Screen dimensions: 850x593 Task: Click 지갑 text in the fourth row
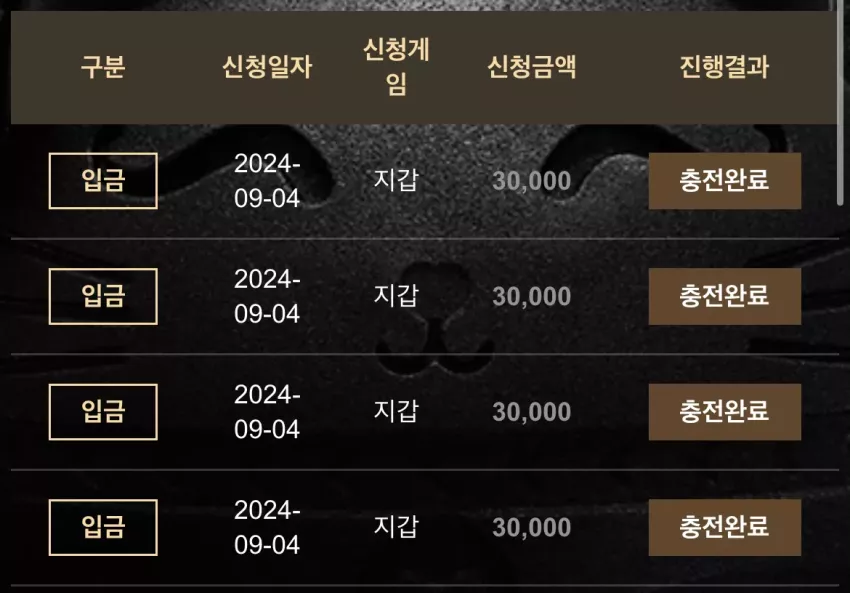(396, 526)
